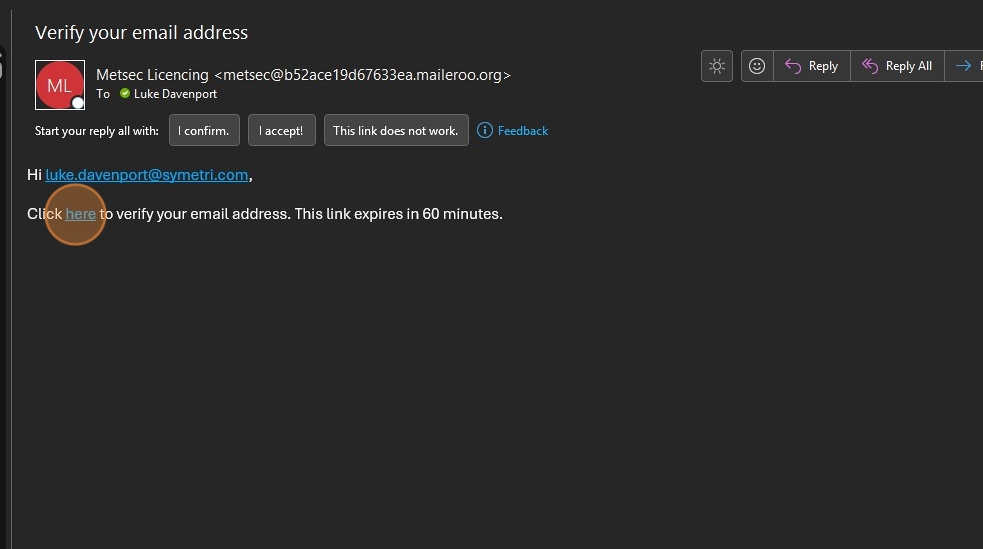Choose the "I accept!" suggested reply
The width and height of the screenshot is (983, 549).
tap(281, 130)
